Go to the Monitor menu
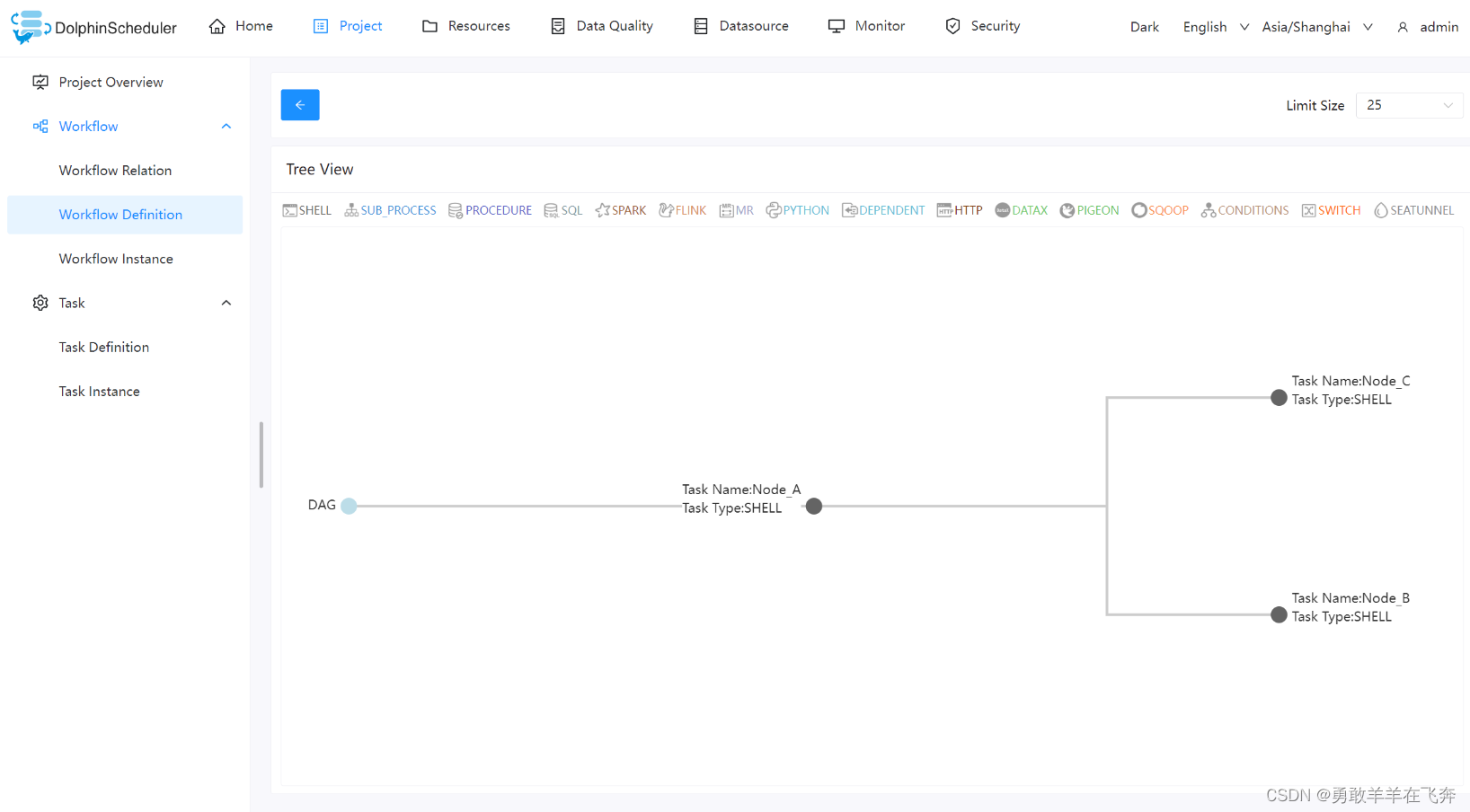 click(866, 26)
